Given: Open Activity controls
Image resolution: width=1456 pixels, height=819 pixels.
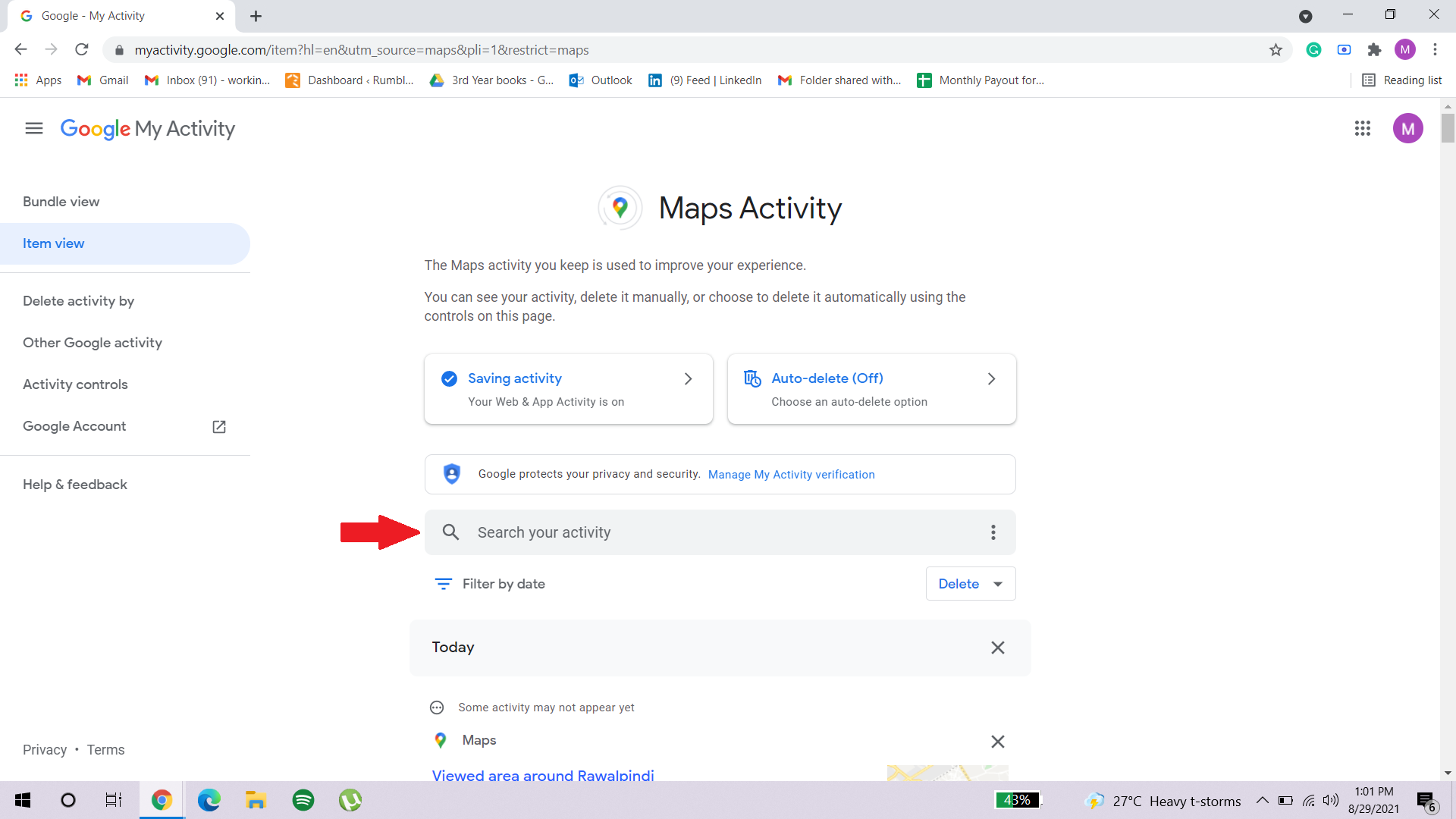Looking at the screenshot, I should coord(75,384).
